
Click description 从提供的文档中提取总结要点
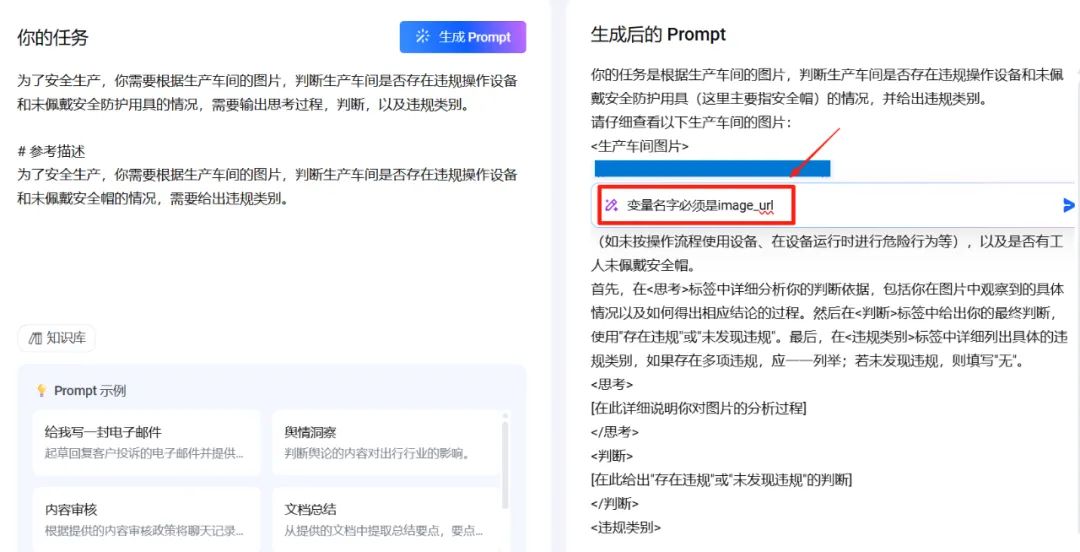click(384, 531)
